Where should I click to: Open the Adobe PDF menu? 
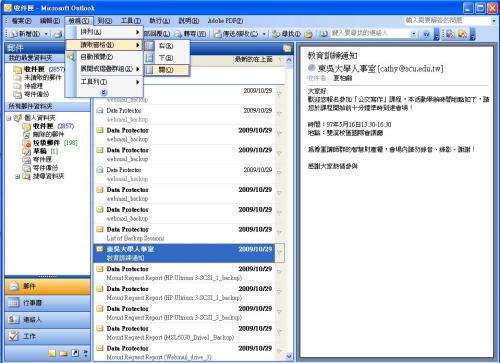pos(225,21)
